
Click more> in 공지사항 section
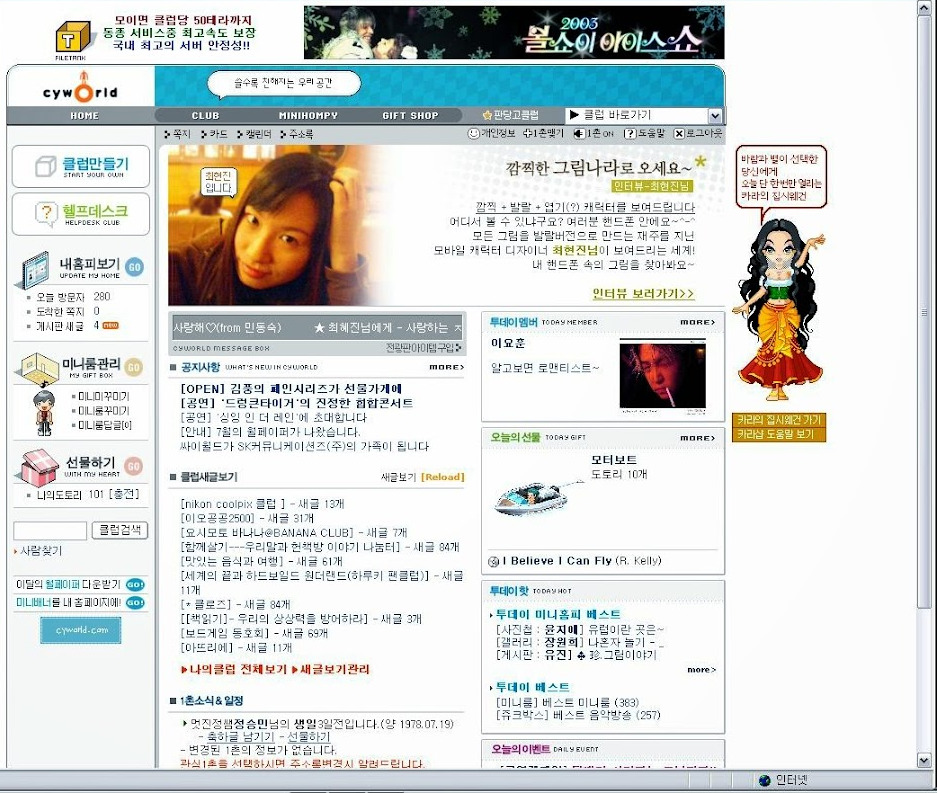pyautogui.click(x=446, y=367)
